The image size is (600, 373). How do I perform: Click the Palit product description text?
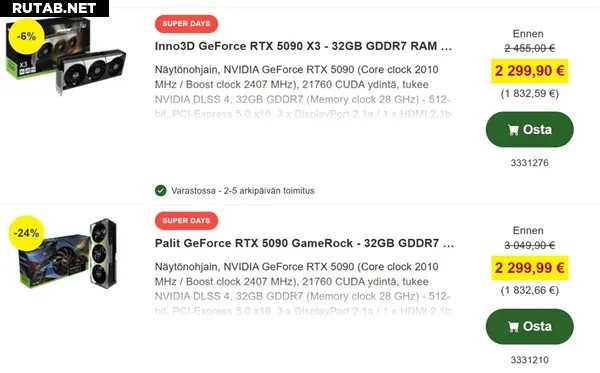(303, 289)
